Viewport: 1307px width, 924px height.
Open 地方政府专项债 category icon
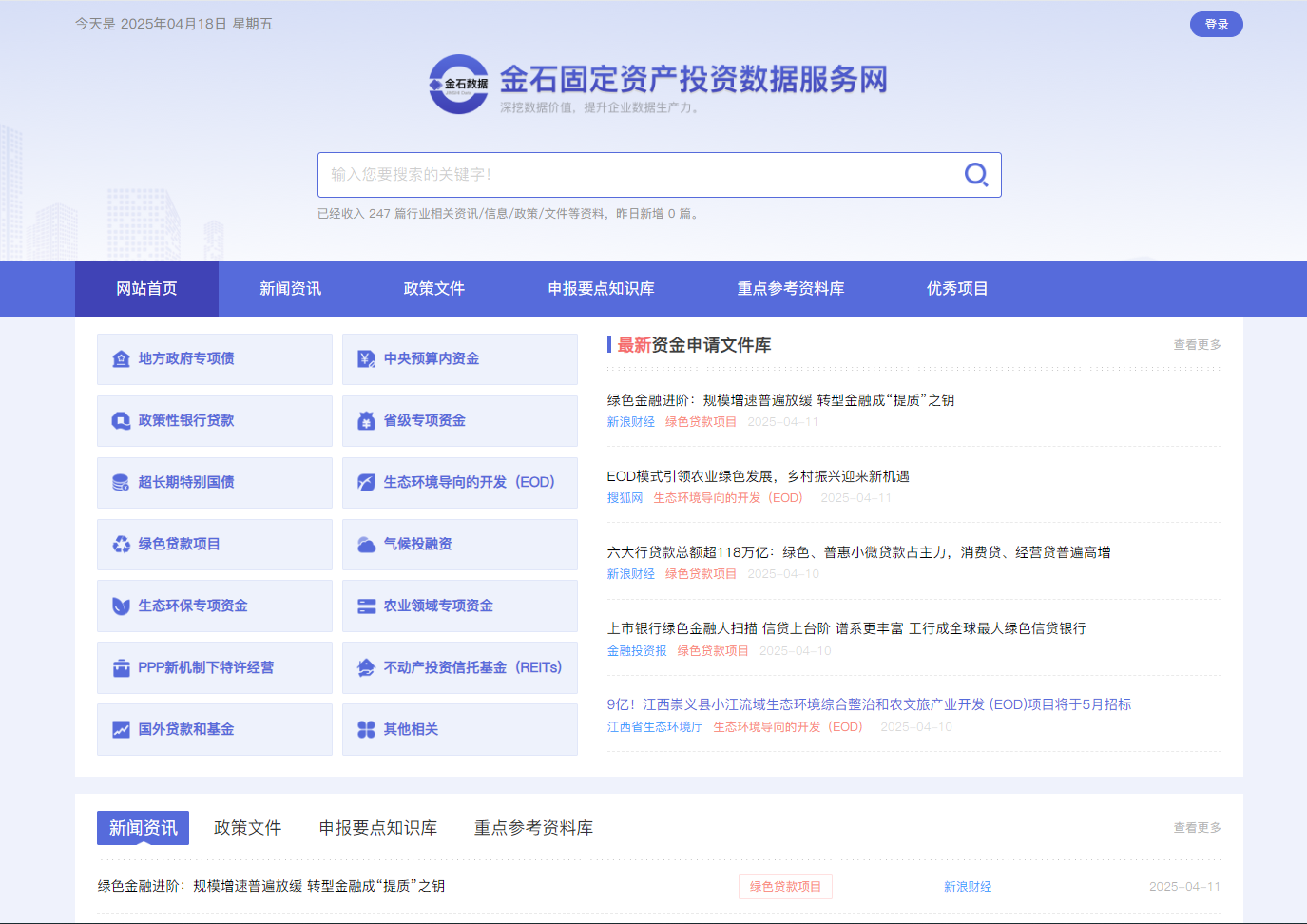(x=121, y=359)
